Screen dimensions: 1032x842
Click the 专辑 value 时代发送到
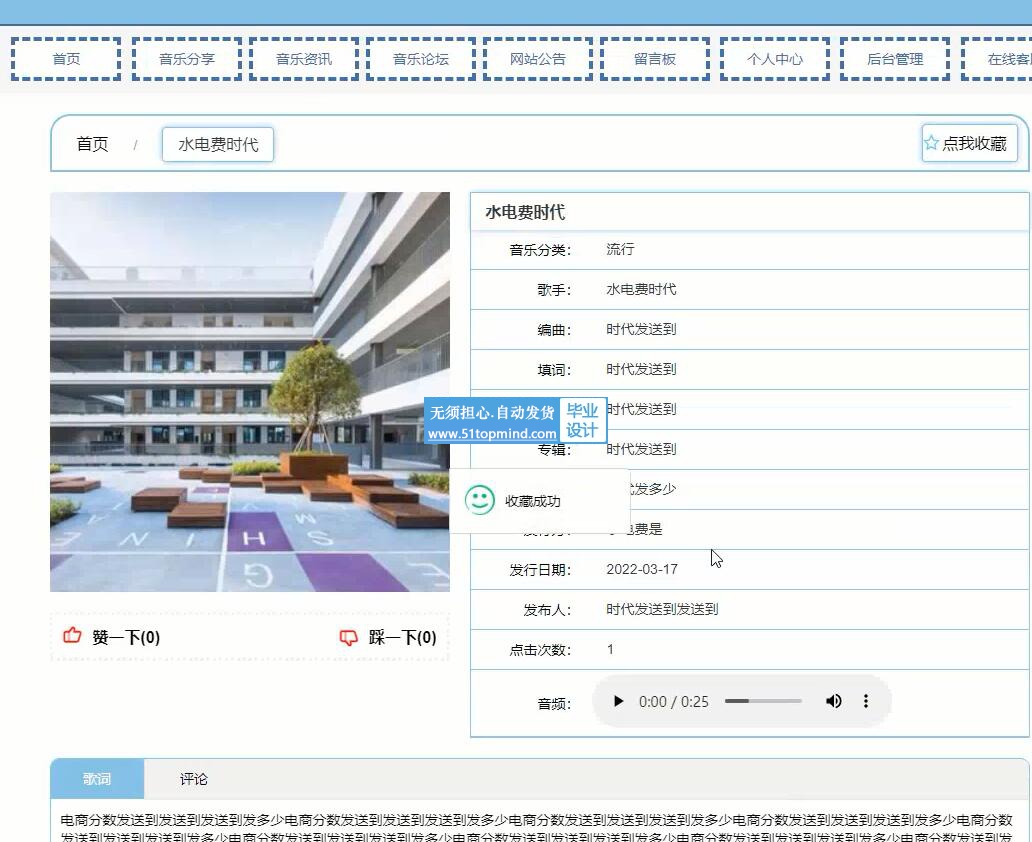pos(641,449)
